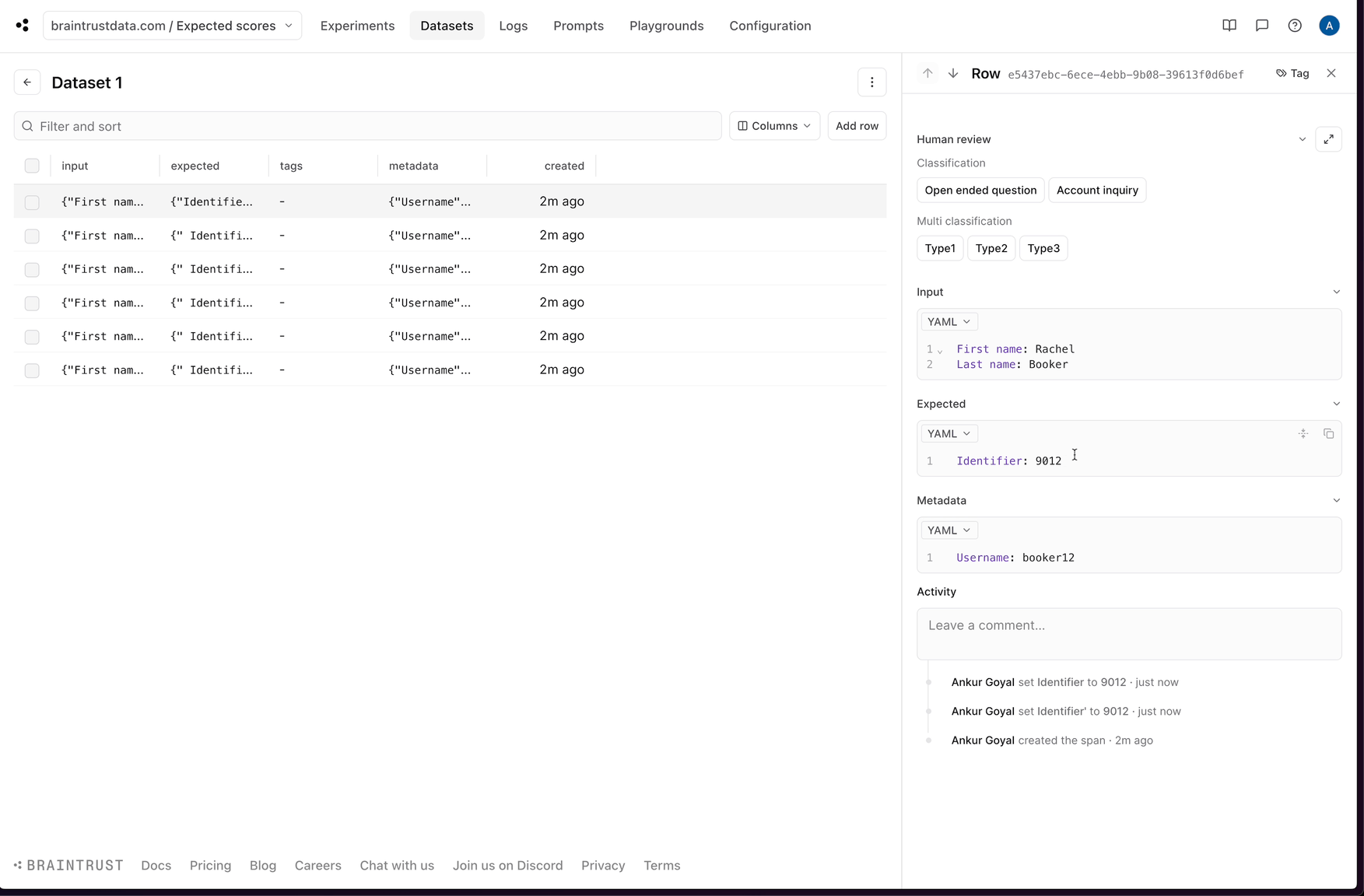Open the documentation book icon

1229,26
